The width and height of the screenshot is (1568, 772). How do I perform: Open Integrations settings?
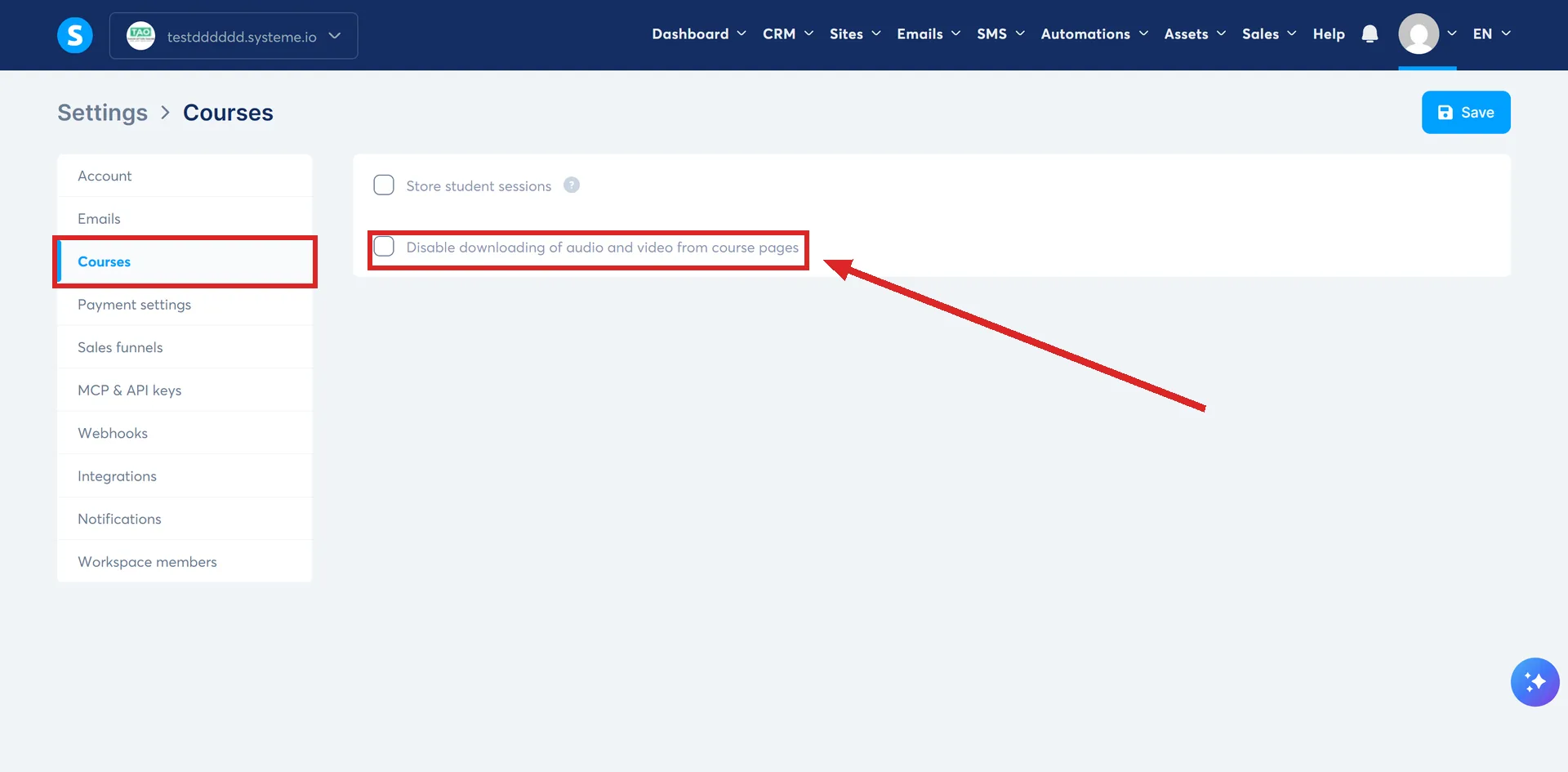point(185,476)
